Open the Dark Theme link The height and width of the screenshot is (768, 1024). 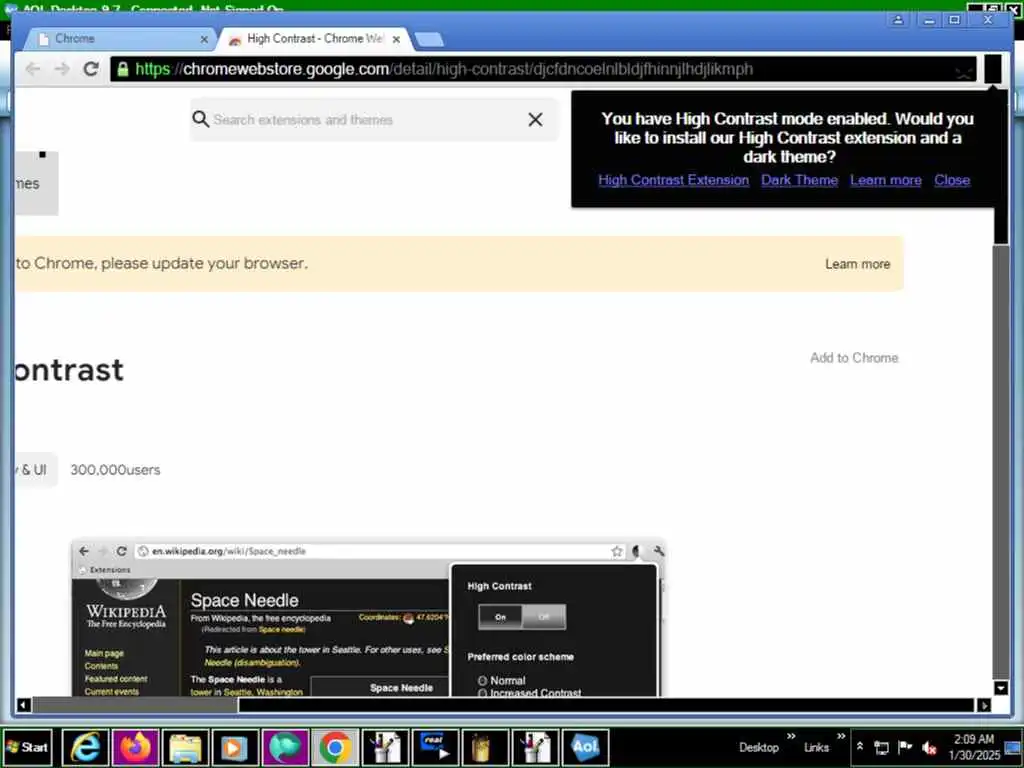(799, 180)
